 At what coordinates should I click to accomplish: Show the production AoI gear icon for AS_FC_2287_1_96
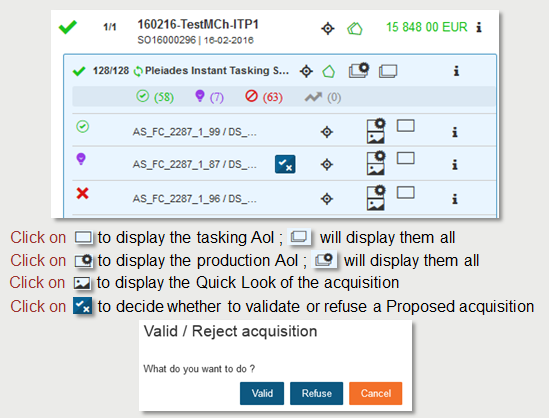379,191
